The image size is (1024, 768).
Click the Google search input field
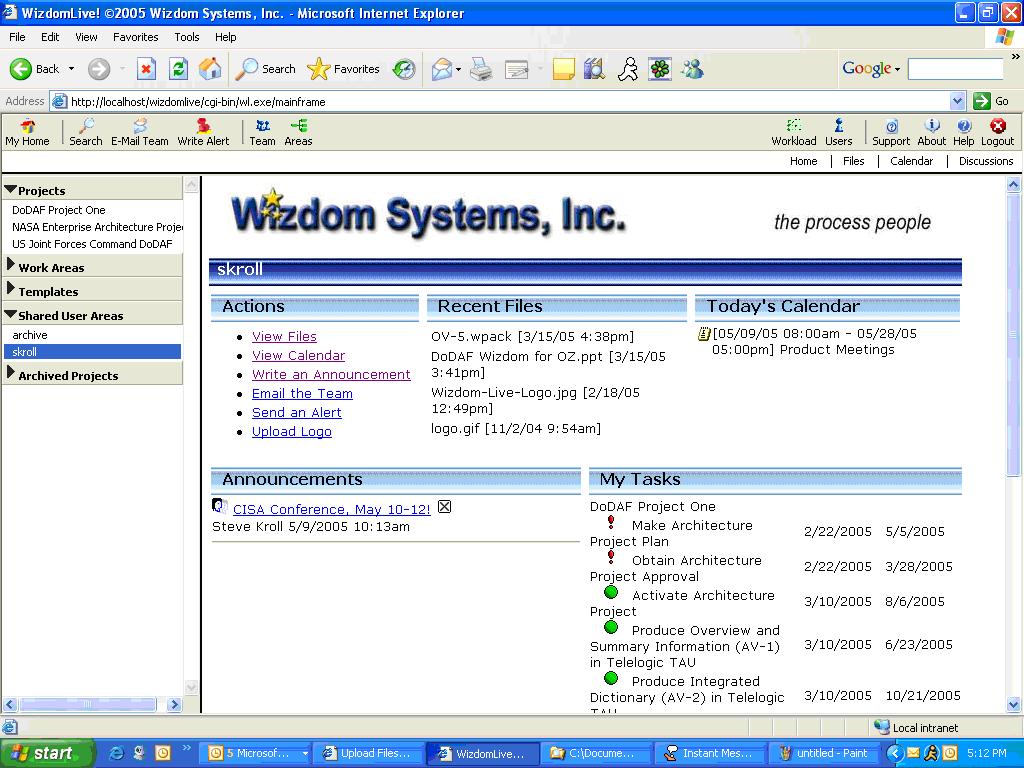(954, 69)
